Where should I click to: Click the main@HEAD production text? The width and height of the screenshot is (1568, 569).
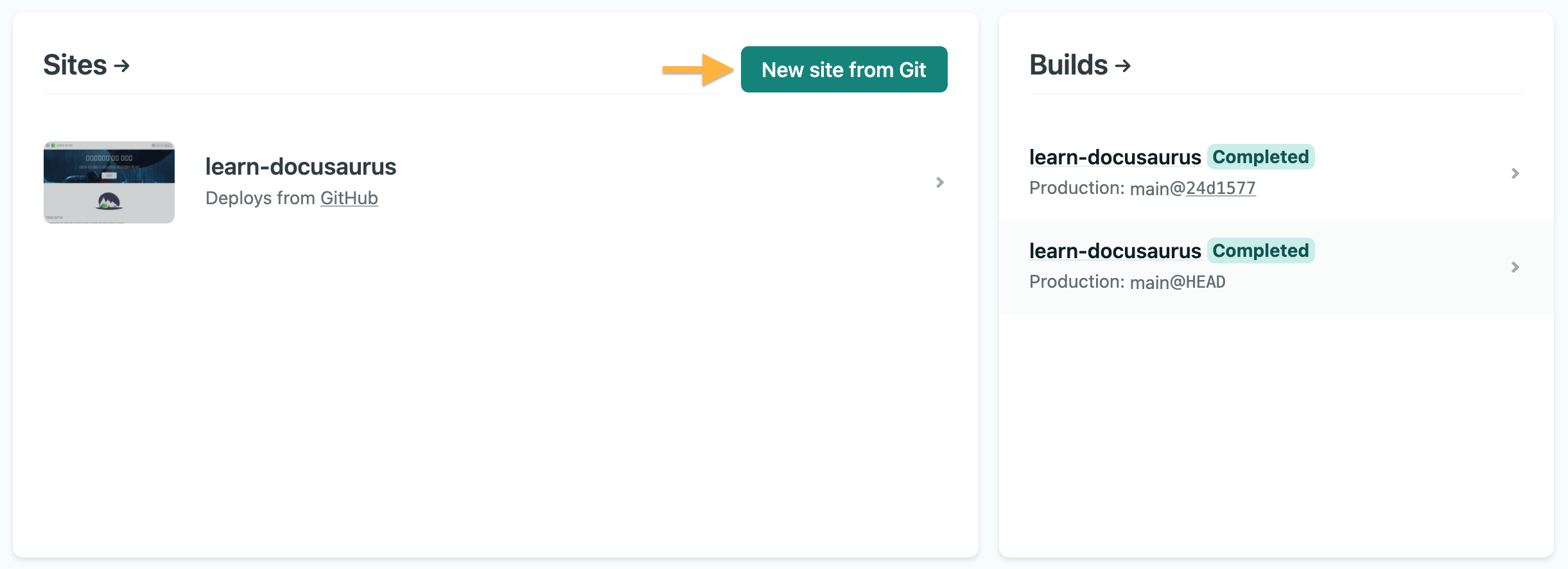[1177, 282]
